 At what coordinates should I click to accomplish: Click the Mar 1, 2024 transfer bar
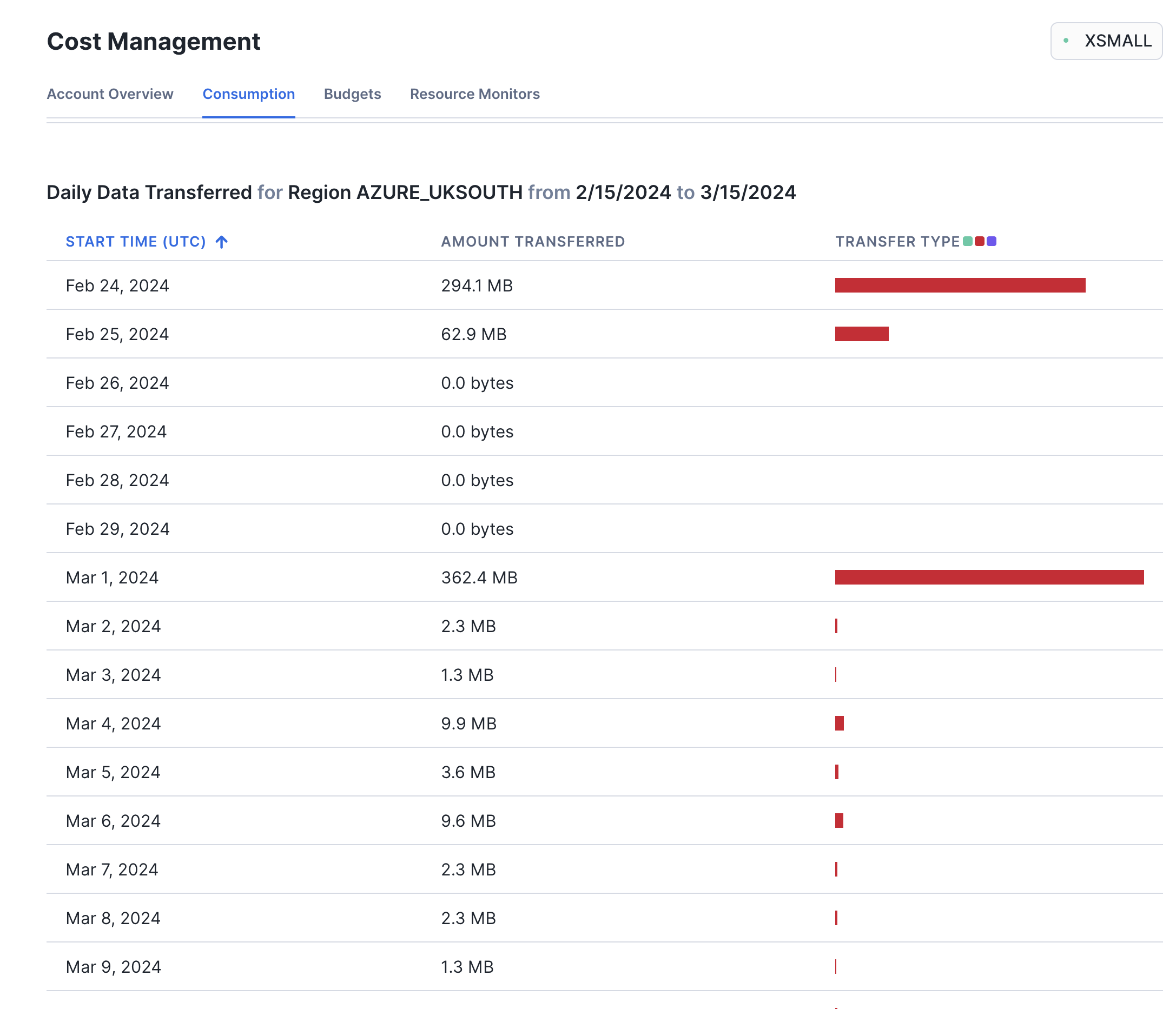tap(989, 577)
